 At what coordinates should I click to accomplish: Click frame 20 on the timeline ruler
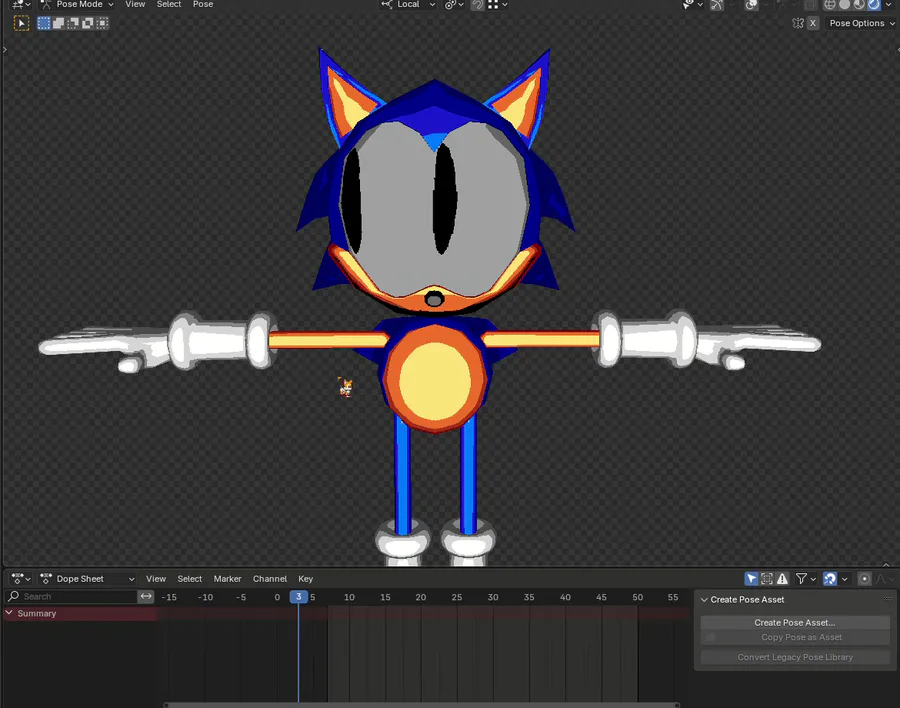[421, 597]
